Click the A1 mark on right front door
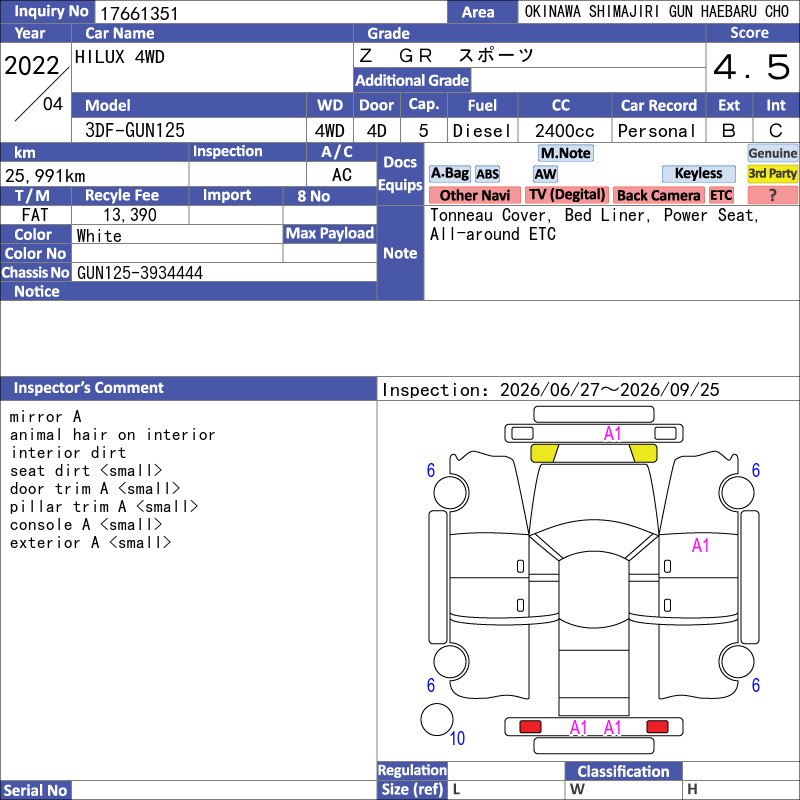 pos(701,545)
